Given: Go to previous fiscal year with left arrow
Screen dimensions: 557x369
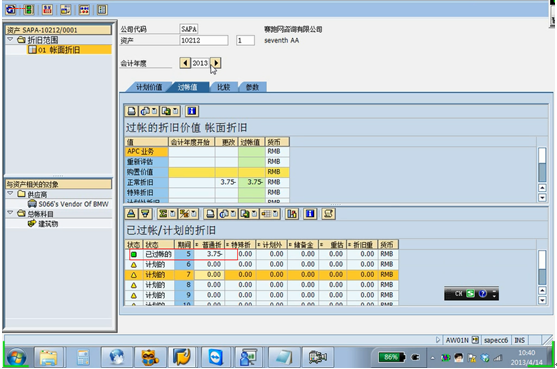Looking at the screenshot, I should click(x=185, y=63).
